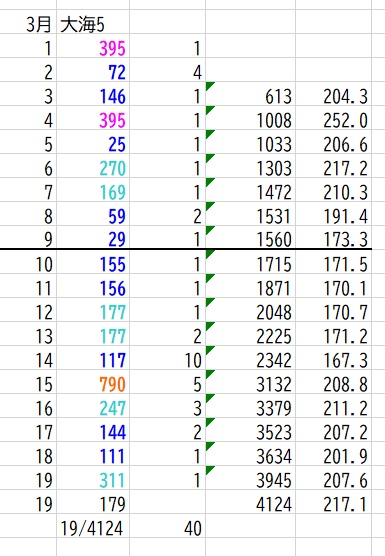
Task: Click the green error indicator beside 613
Action: pos(209,85)
